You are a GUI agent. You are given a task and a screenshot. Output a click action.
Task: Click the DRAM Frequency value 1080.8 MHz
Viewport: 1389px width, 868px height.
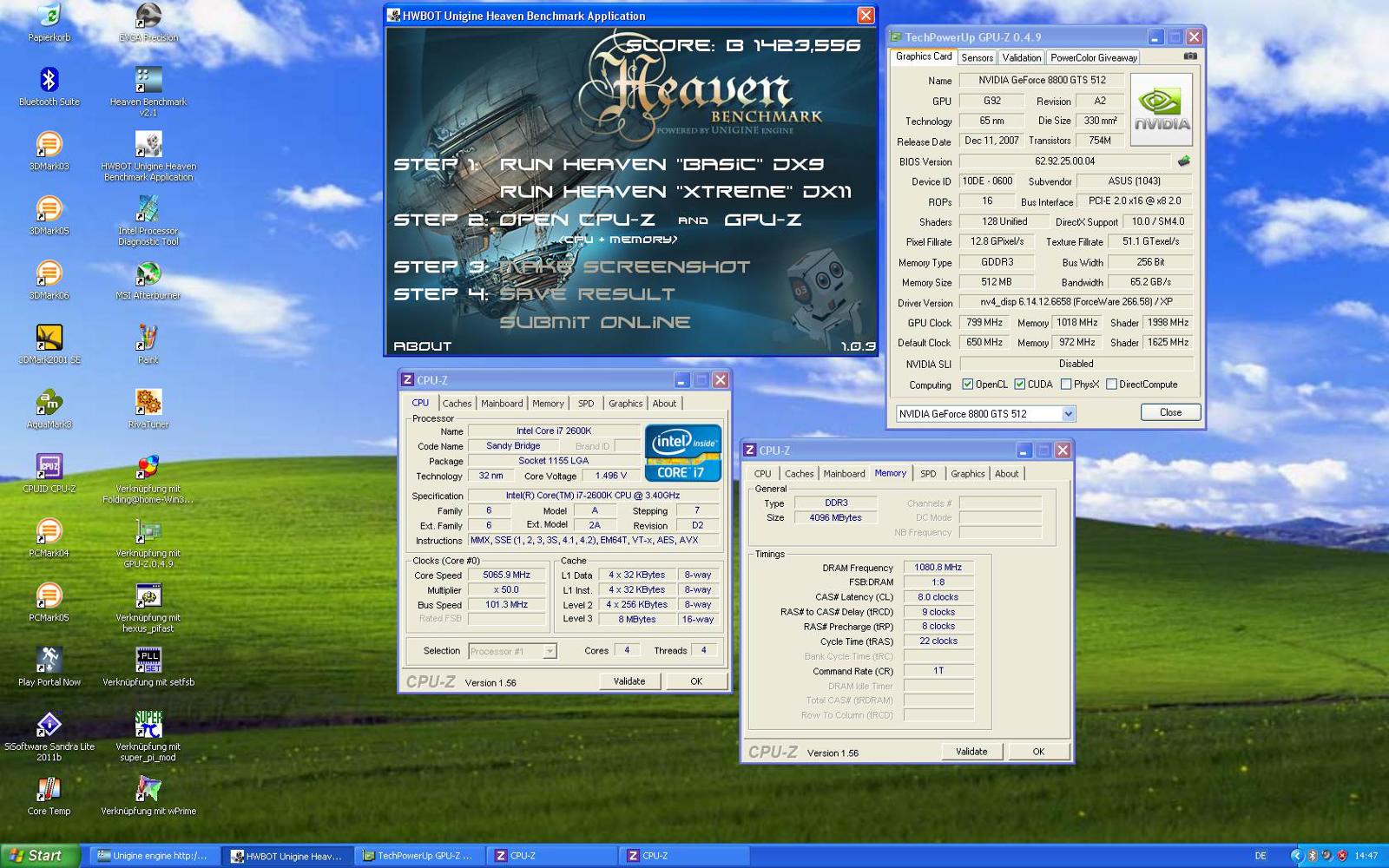click(x=938, y=568)
